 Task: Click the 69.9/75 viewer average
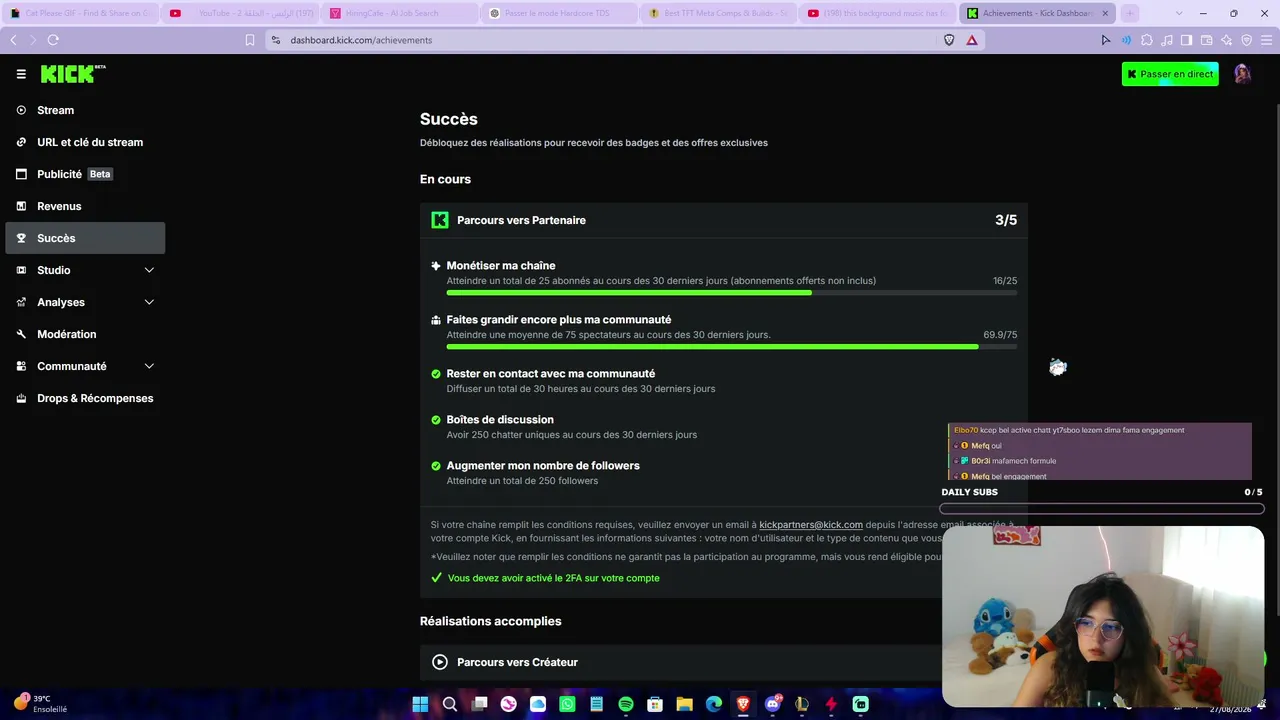pos(1000,335)
